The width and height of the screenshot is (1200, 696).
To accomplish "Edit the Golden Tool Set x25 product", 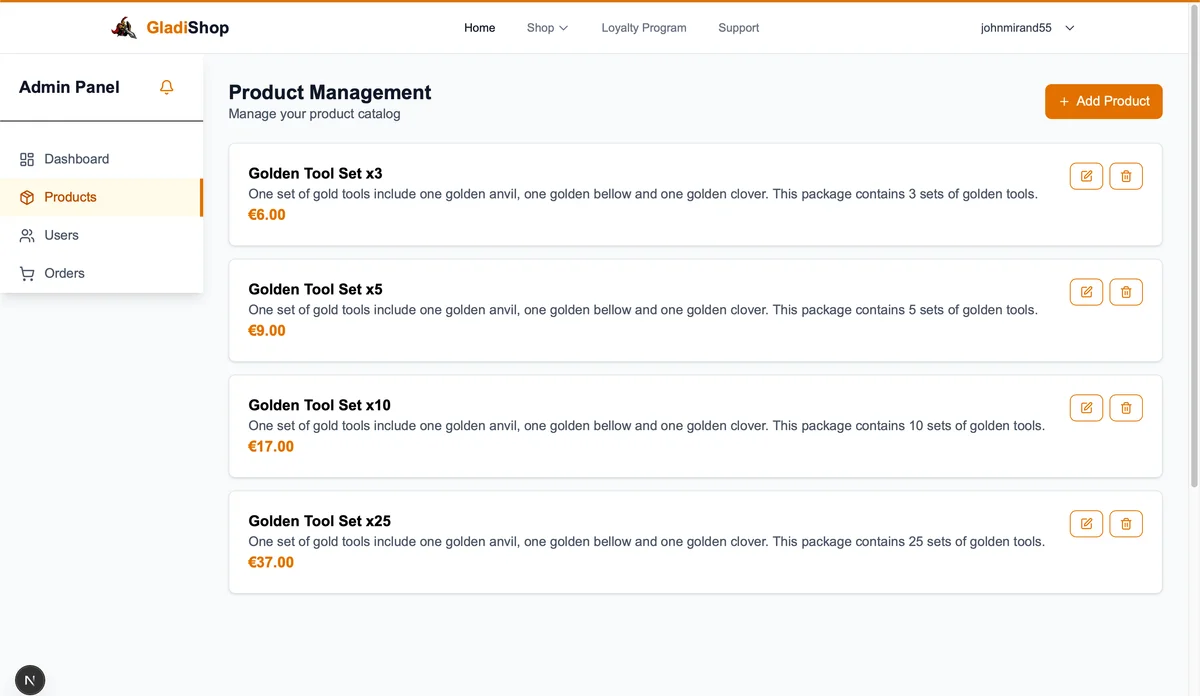I will point(1086,524).
